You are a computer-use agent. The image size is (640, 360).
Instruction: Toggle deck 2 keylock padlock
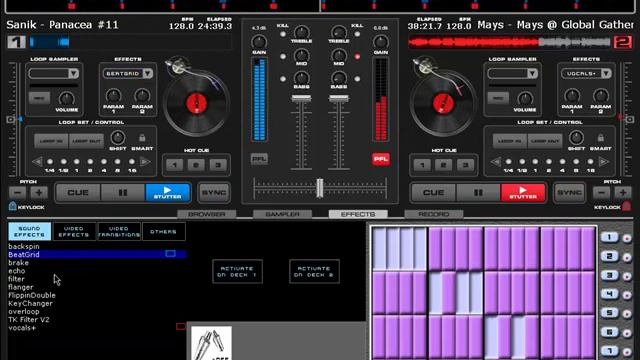click(627, 206)
